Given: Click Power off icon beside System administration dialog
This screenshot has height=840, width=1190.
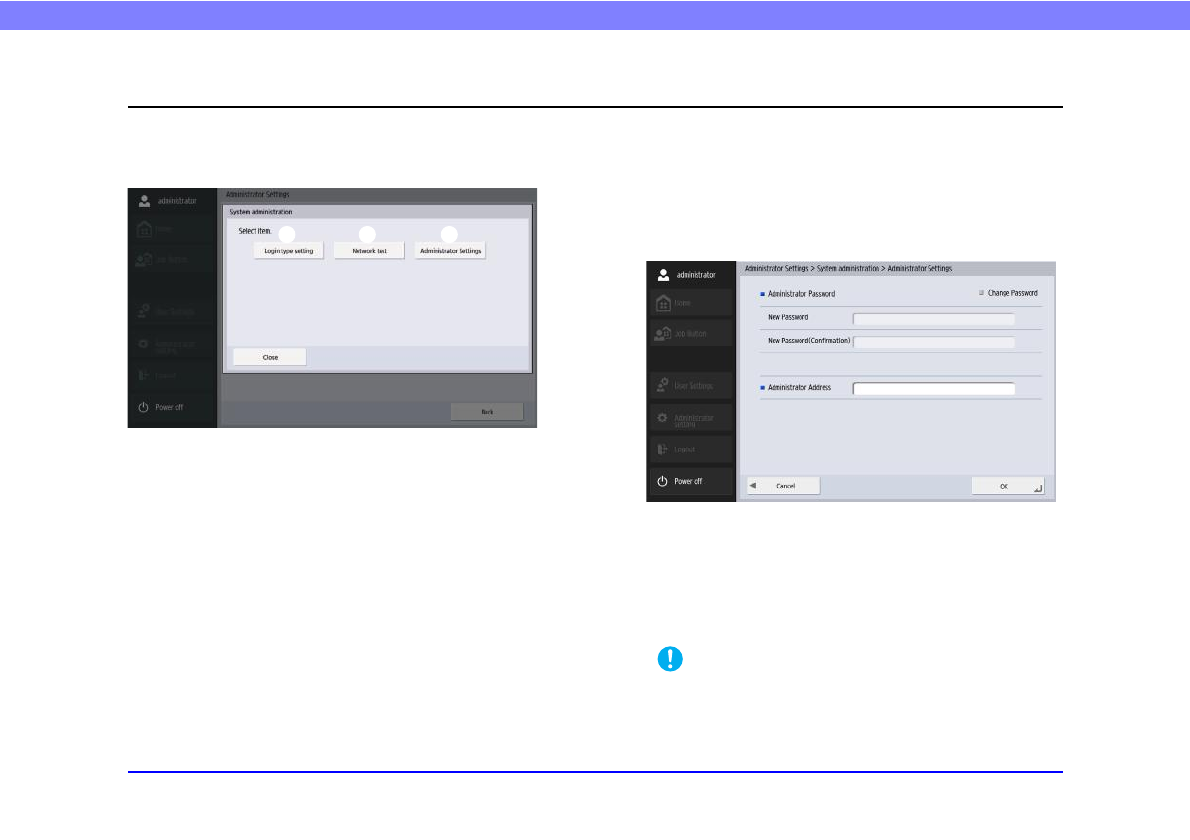Looking at the screenshot, I should 143,408.
